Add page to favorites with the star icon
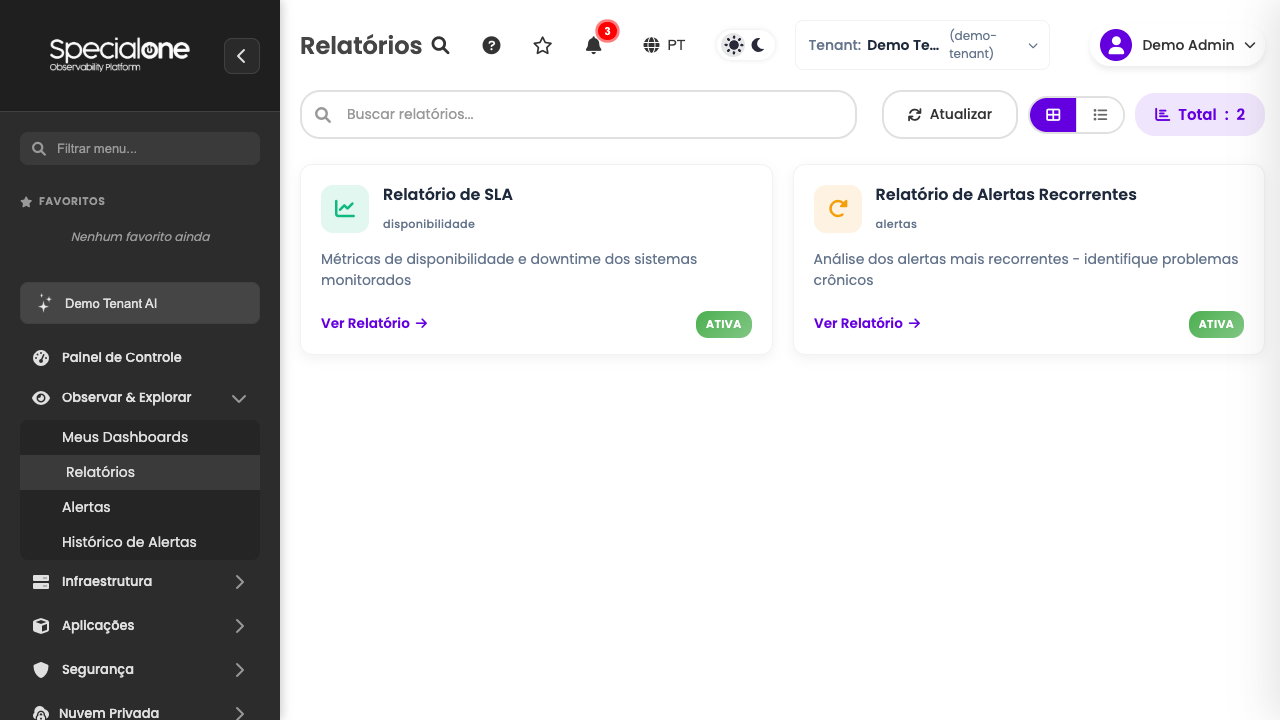Image resolution: width=1280 pixels, height=720 pixels. click(x=542, y=45)
